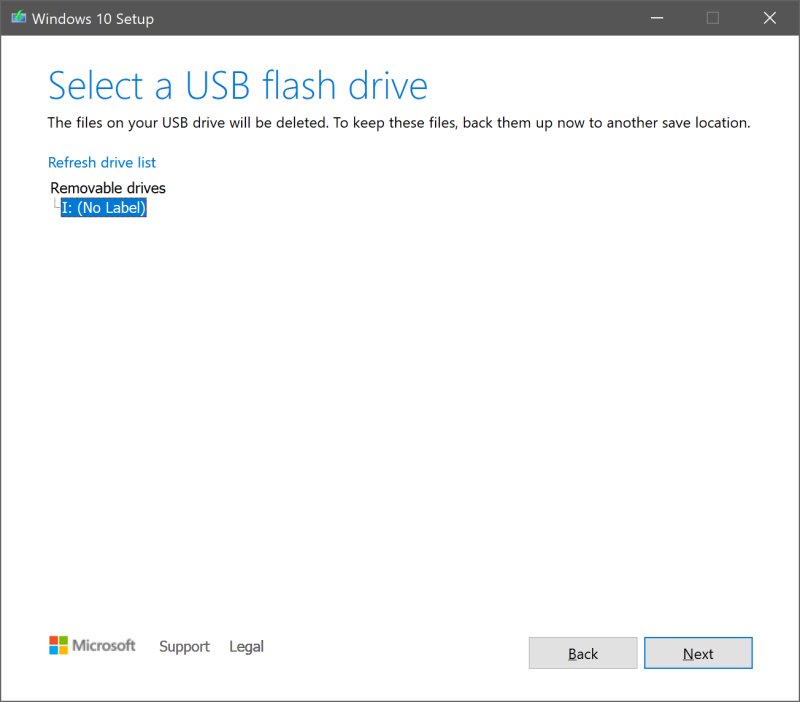Click the highlighted drive entry in the list
800x702 pixels.
(106, 208)
